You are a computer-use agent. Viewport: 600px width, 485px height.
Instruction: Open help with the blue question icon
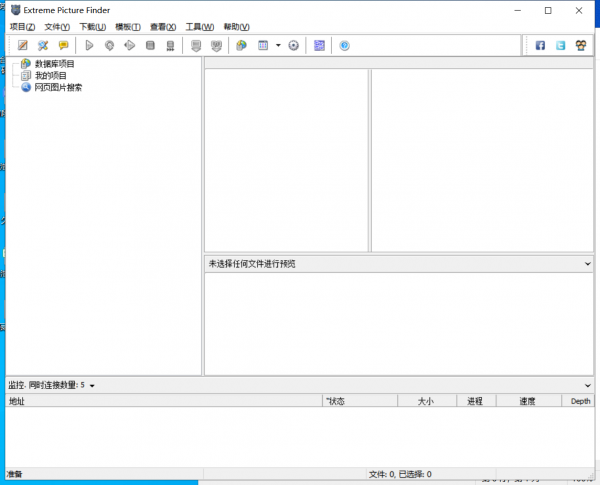click(x=344, y=46)
